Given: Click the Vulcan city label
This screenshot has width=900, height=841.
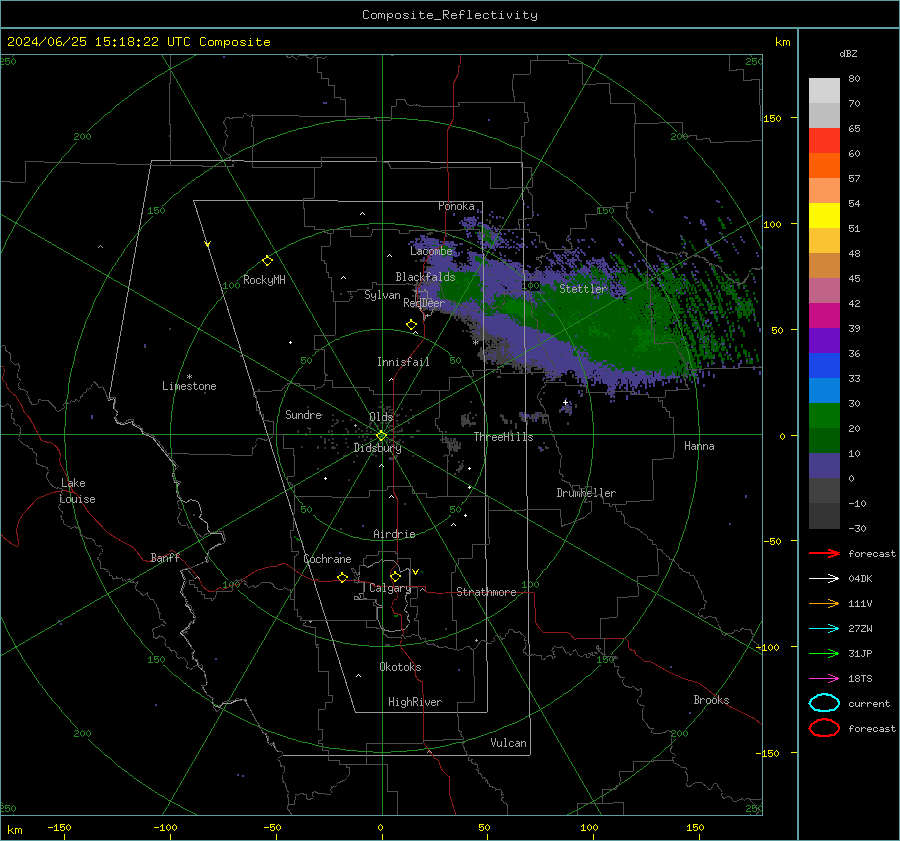Looking at the screenshot, I should (509, 743).
